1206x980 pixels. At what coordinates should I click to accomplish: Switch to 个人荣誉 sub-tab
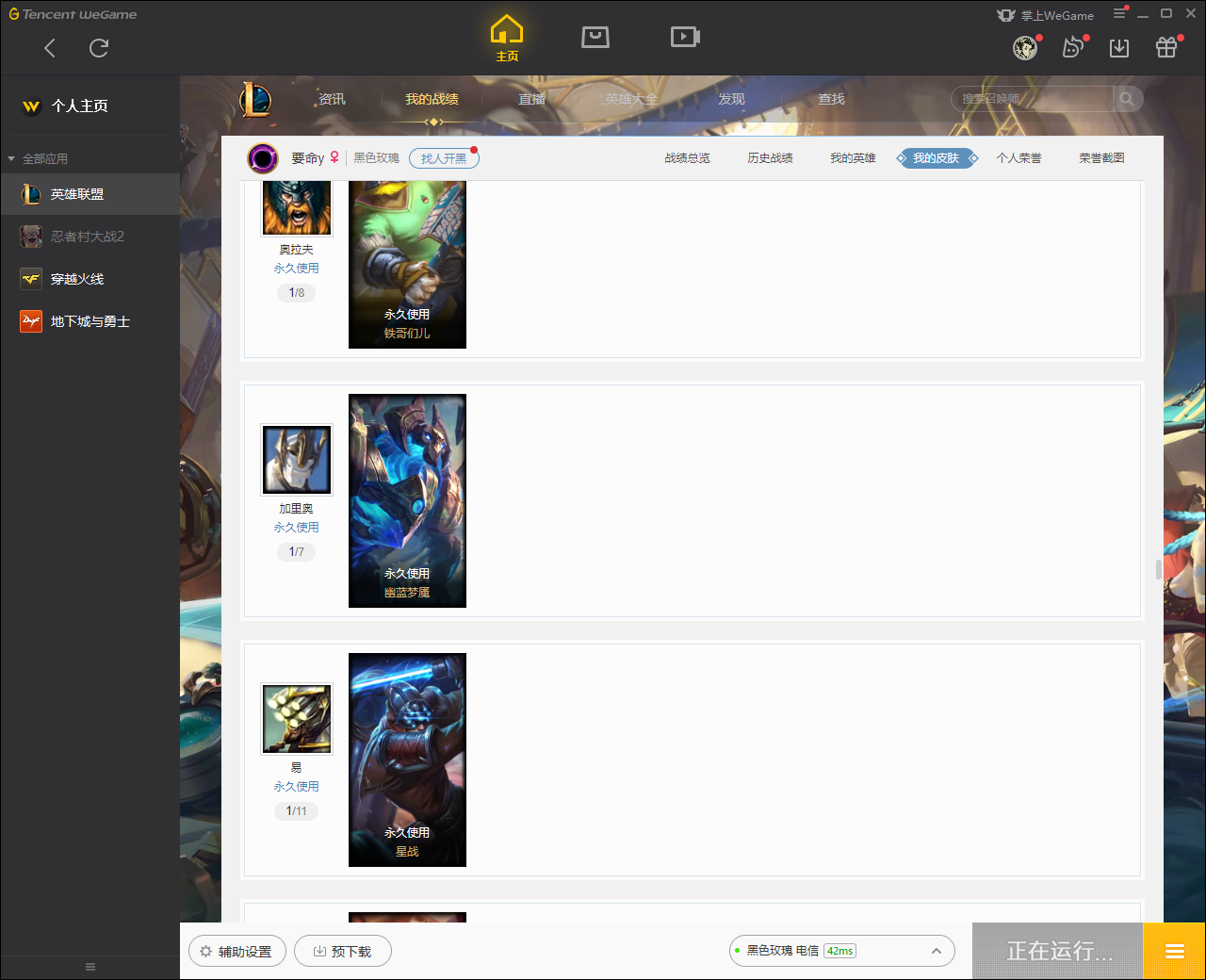pyautogui.click(x=1019, y=158)
